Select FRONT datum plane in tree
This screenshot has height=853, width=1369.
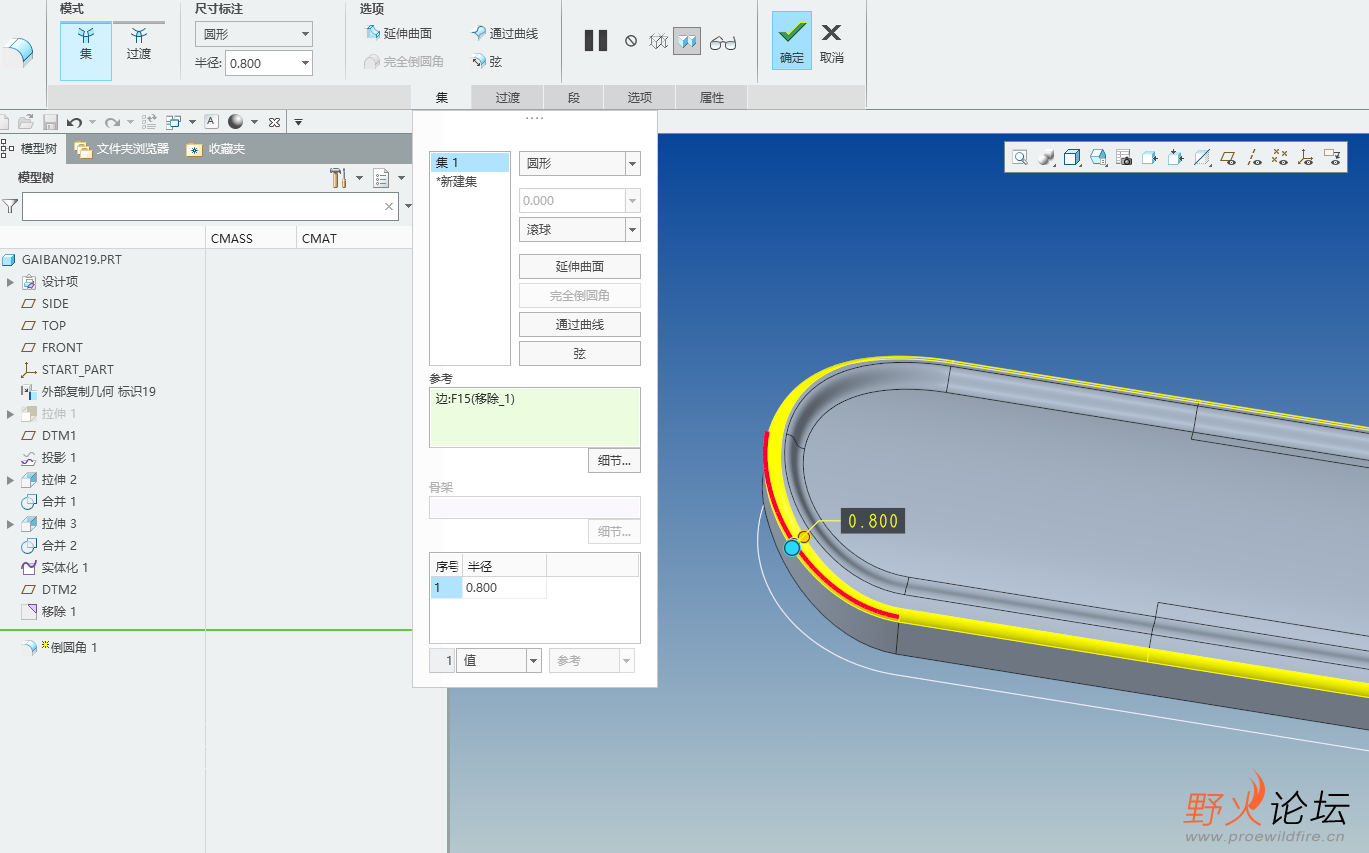52,348
